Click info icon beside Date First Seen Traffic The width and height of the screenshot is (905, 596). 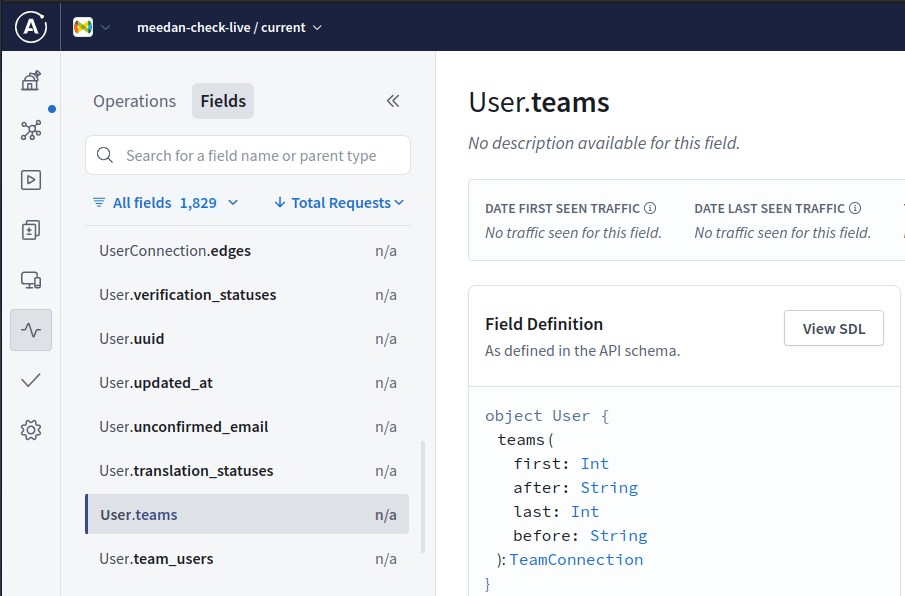[x=650, y=208]
